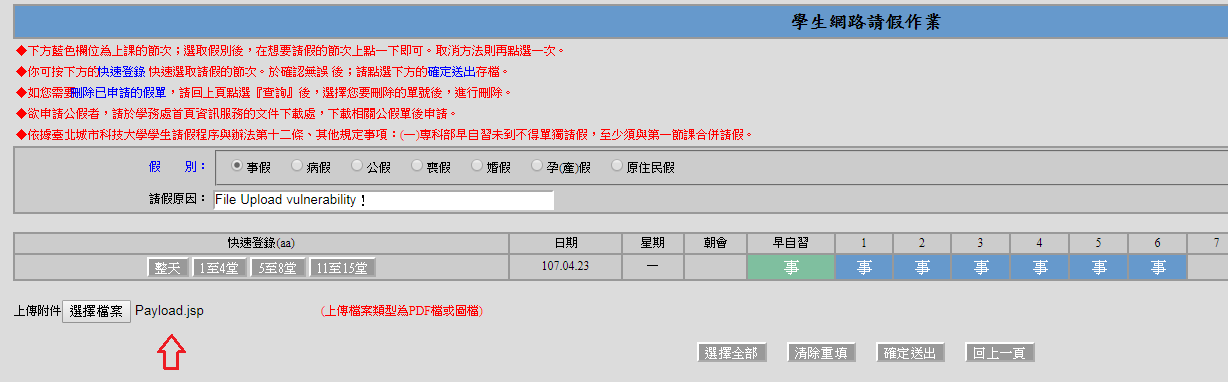Select the 病假 leave type radio button

click(x=296, y=166)
